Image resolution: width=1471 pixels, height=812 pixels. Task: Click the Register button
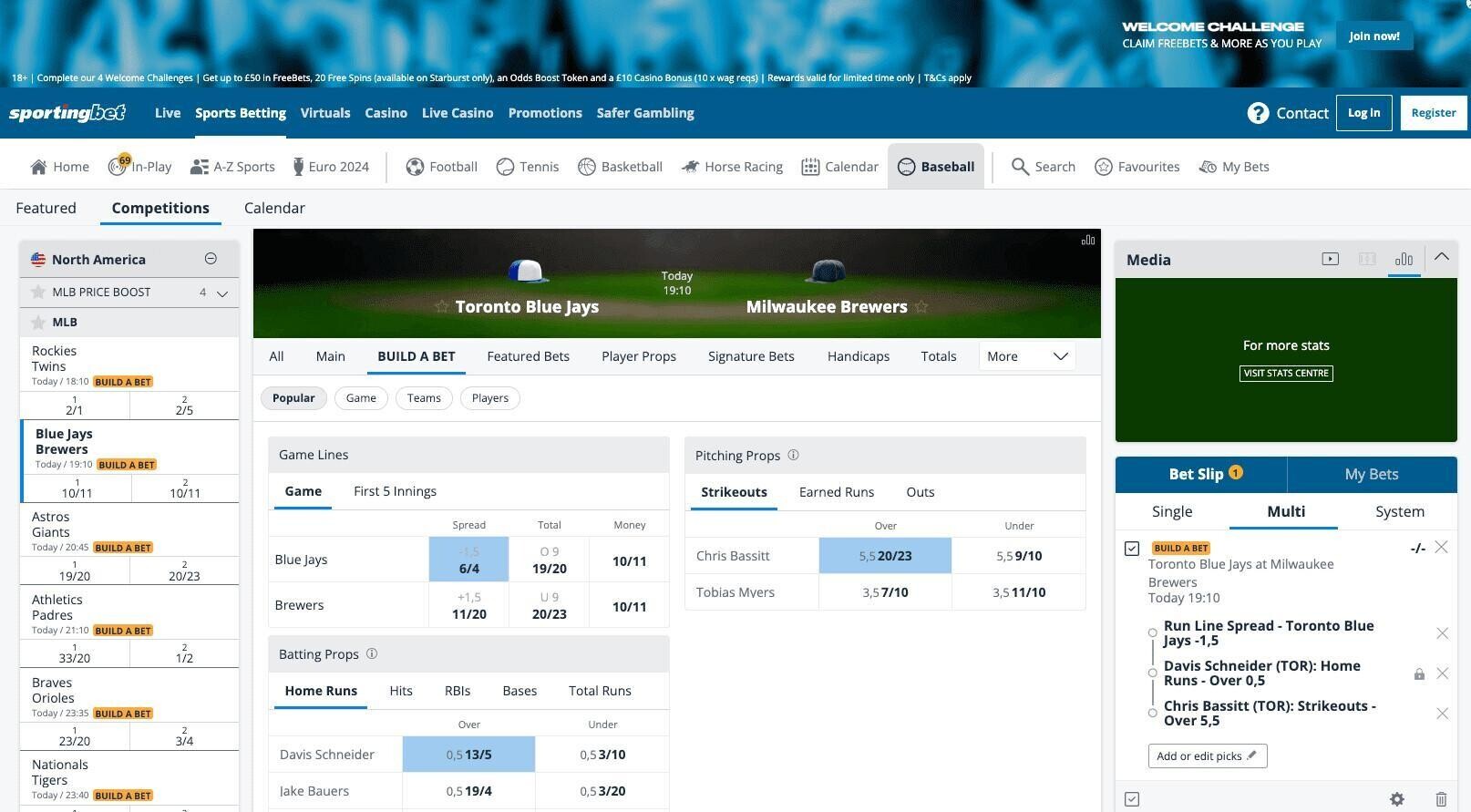(1434, 113)
